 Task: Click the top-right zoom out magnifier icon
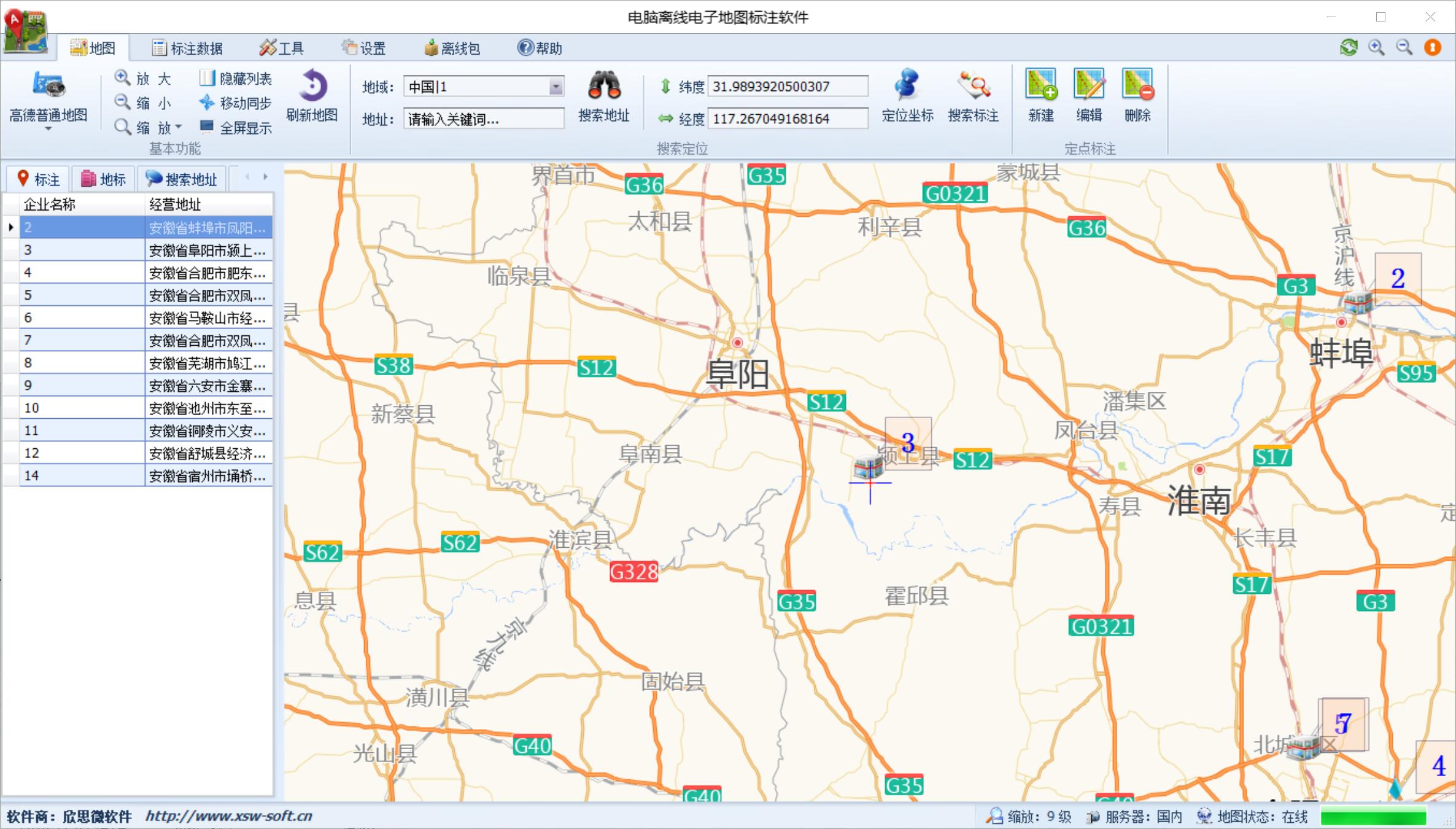point(1404,47)
